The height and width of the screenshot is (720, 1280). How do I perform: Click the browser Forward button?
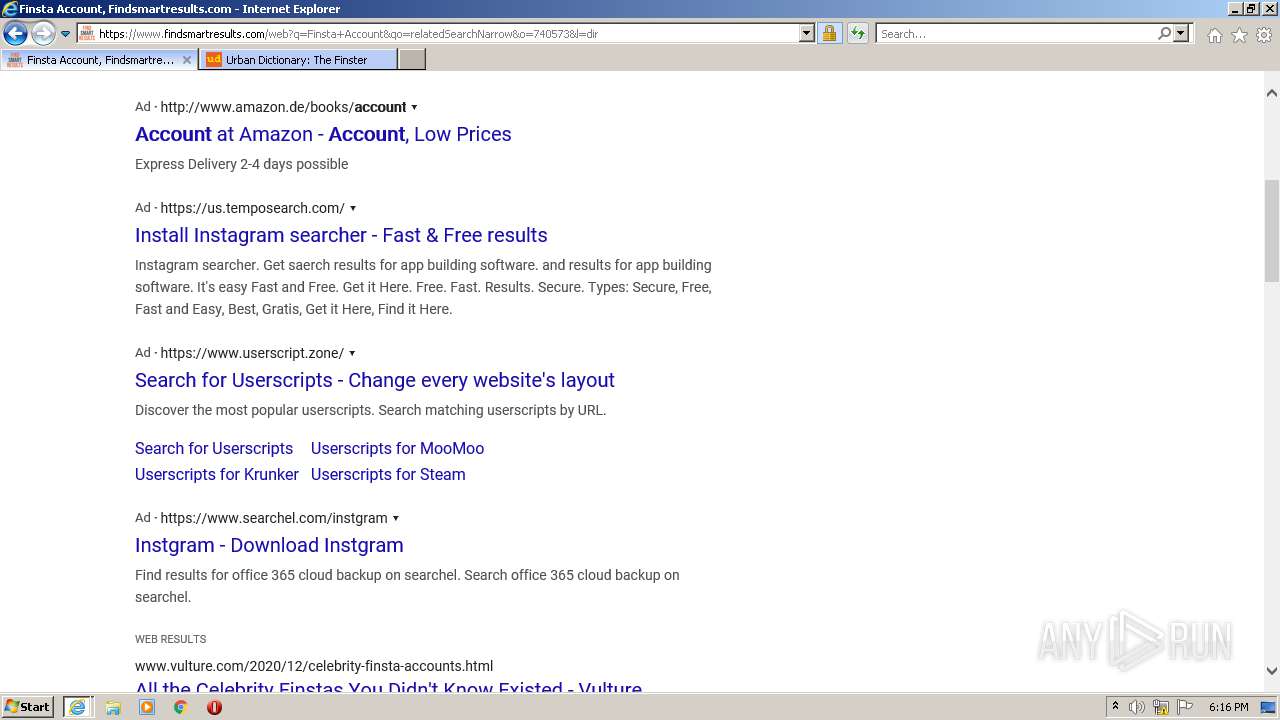43,34
